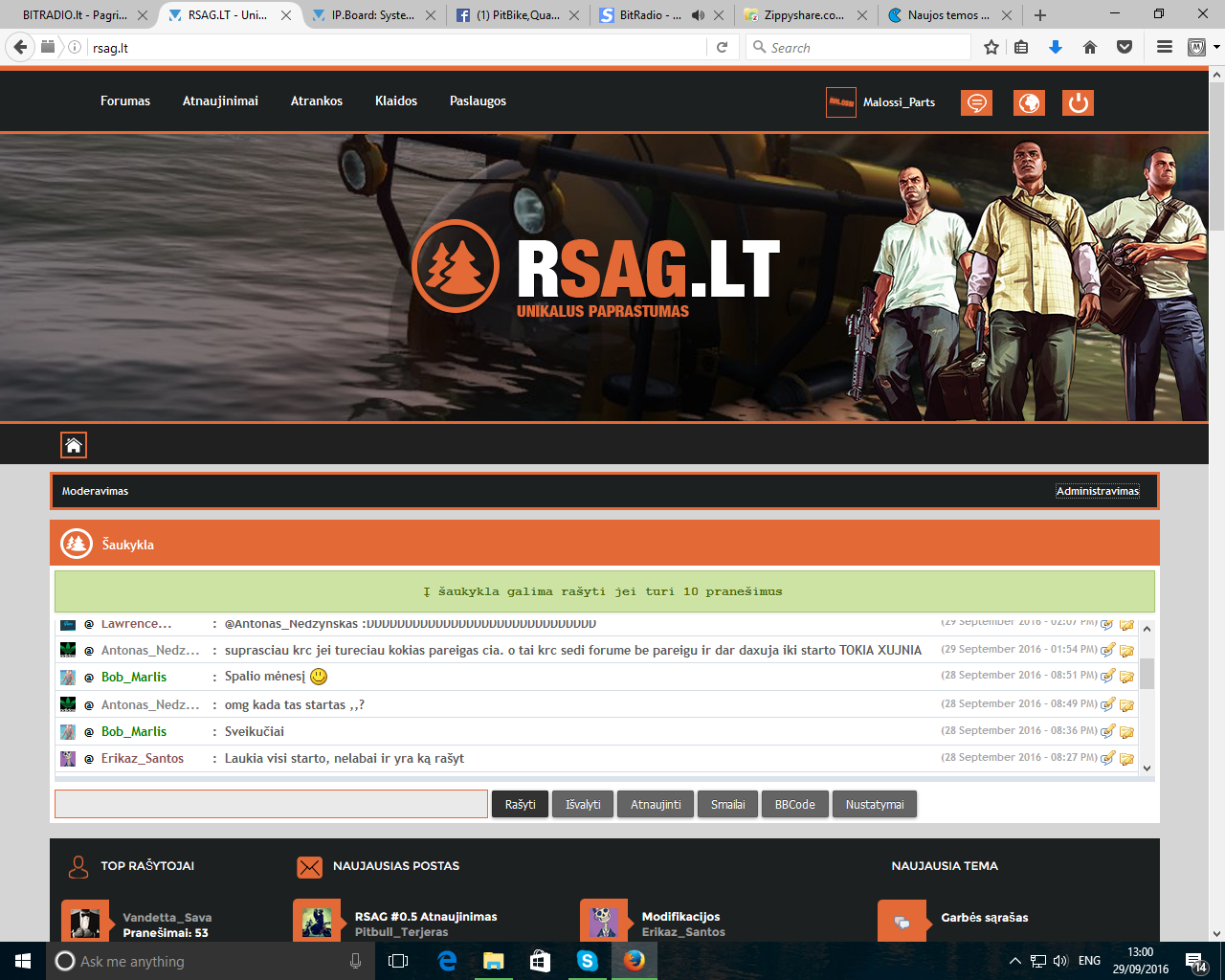Viewport: 1225px width, 980px height.
Task: Edit the 08:51 PM shout with pencil icon
Action: pos(1108,677)
